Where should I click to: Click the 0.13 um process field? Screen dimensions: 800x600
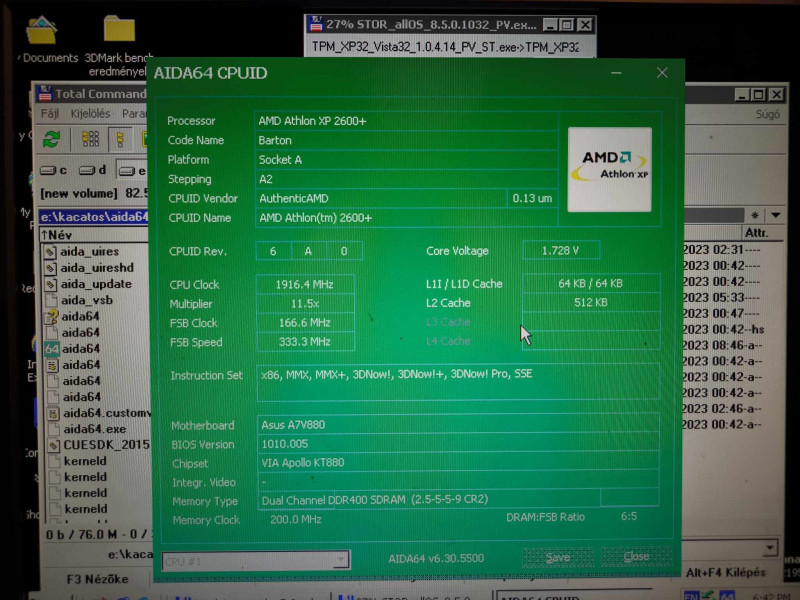click(x=532, y=198)
